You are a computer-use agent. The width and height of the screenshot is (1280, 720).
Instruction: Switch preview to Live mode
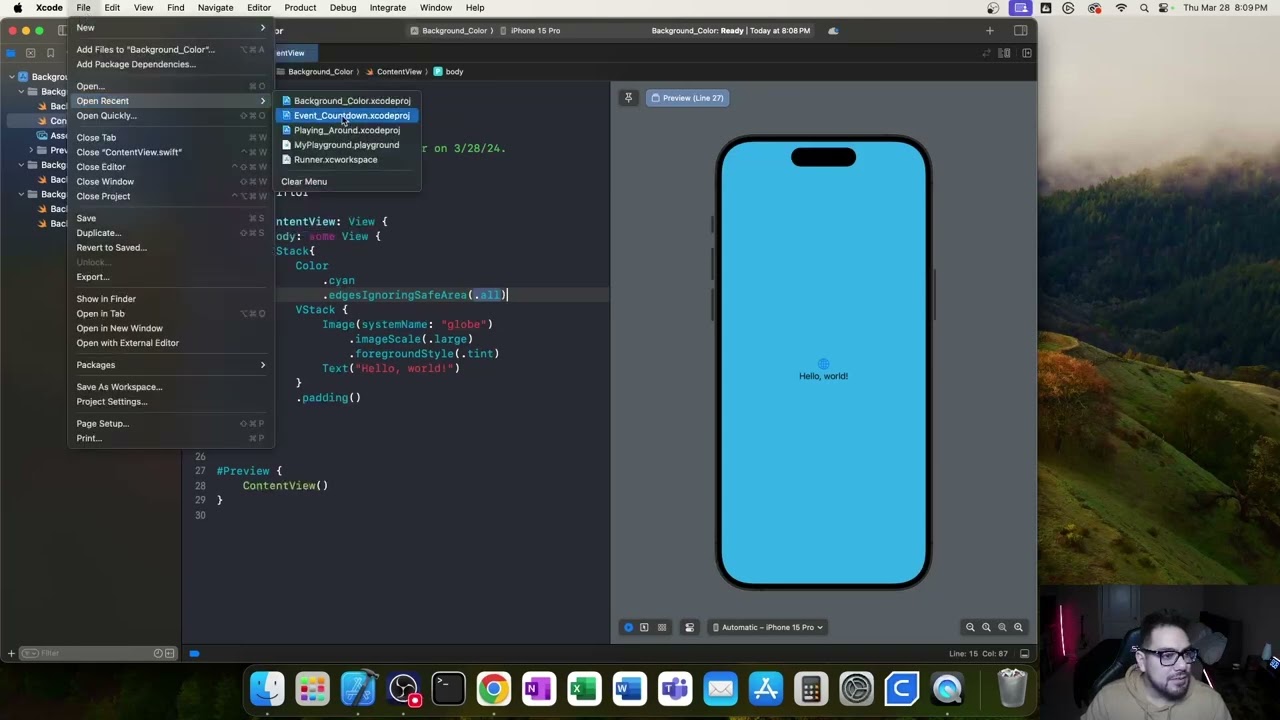pos(628,627)
